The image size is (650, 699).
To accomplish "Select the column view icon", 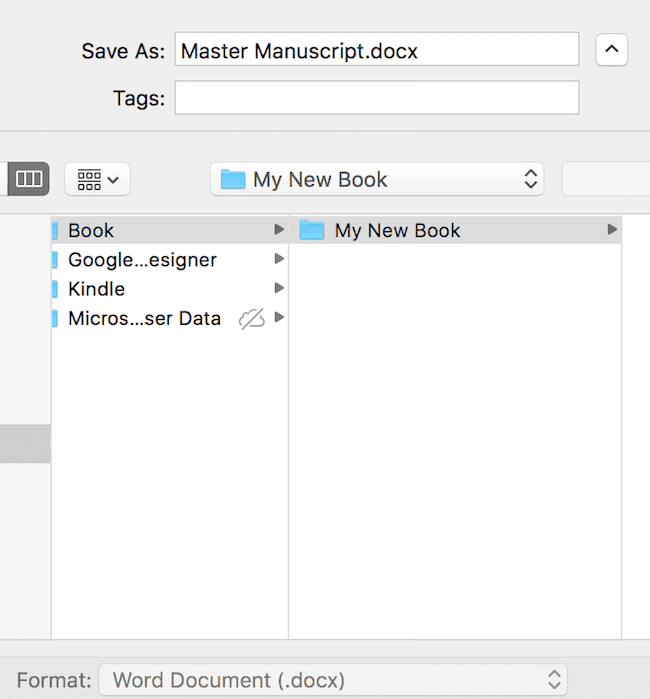I will (28, 179).
